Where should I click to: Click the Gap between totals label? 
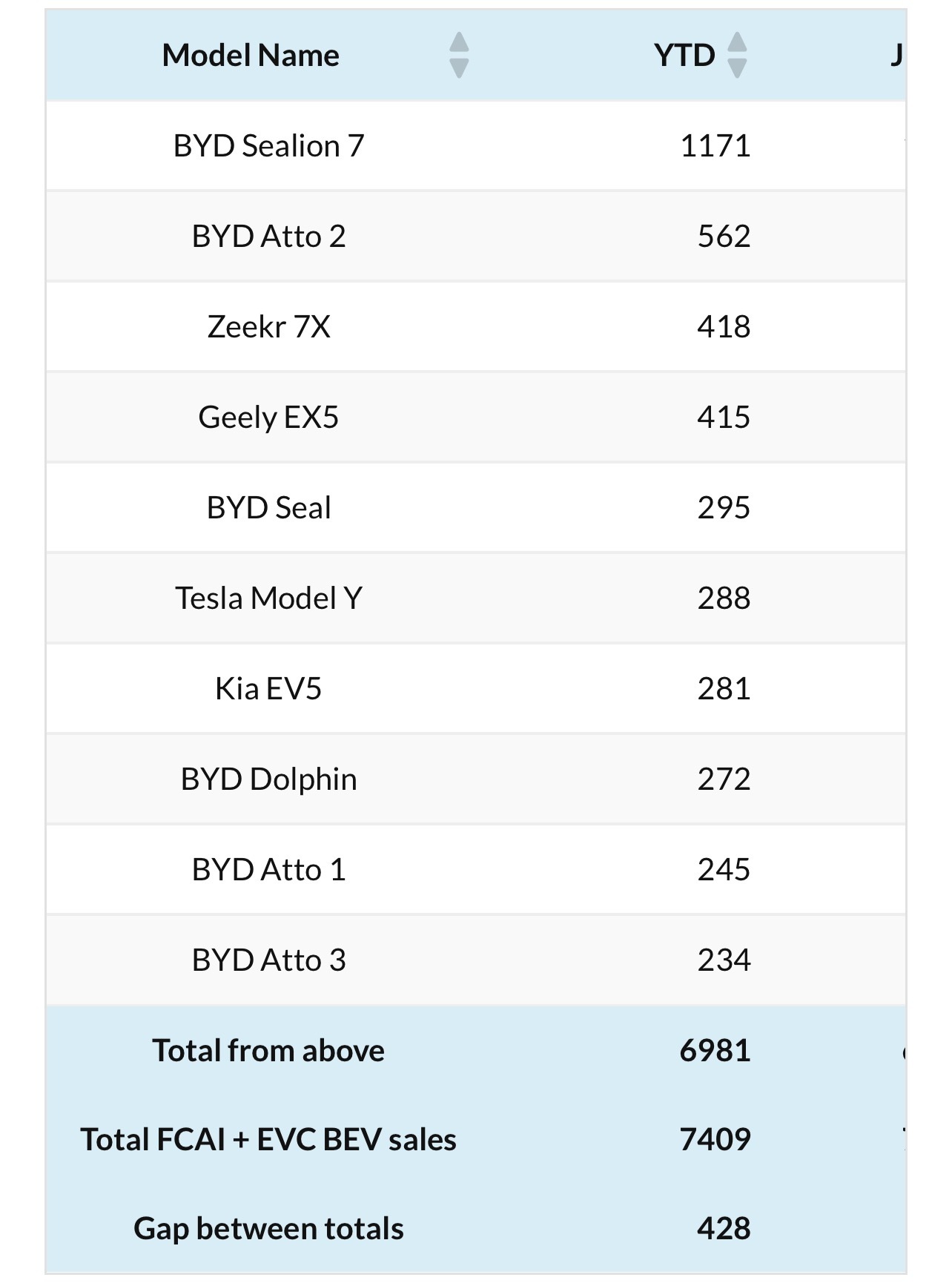[268, 1229]
